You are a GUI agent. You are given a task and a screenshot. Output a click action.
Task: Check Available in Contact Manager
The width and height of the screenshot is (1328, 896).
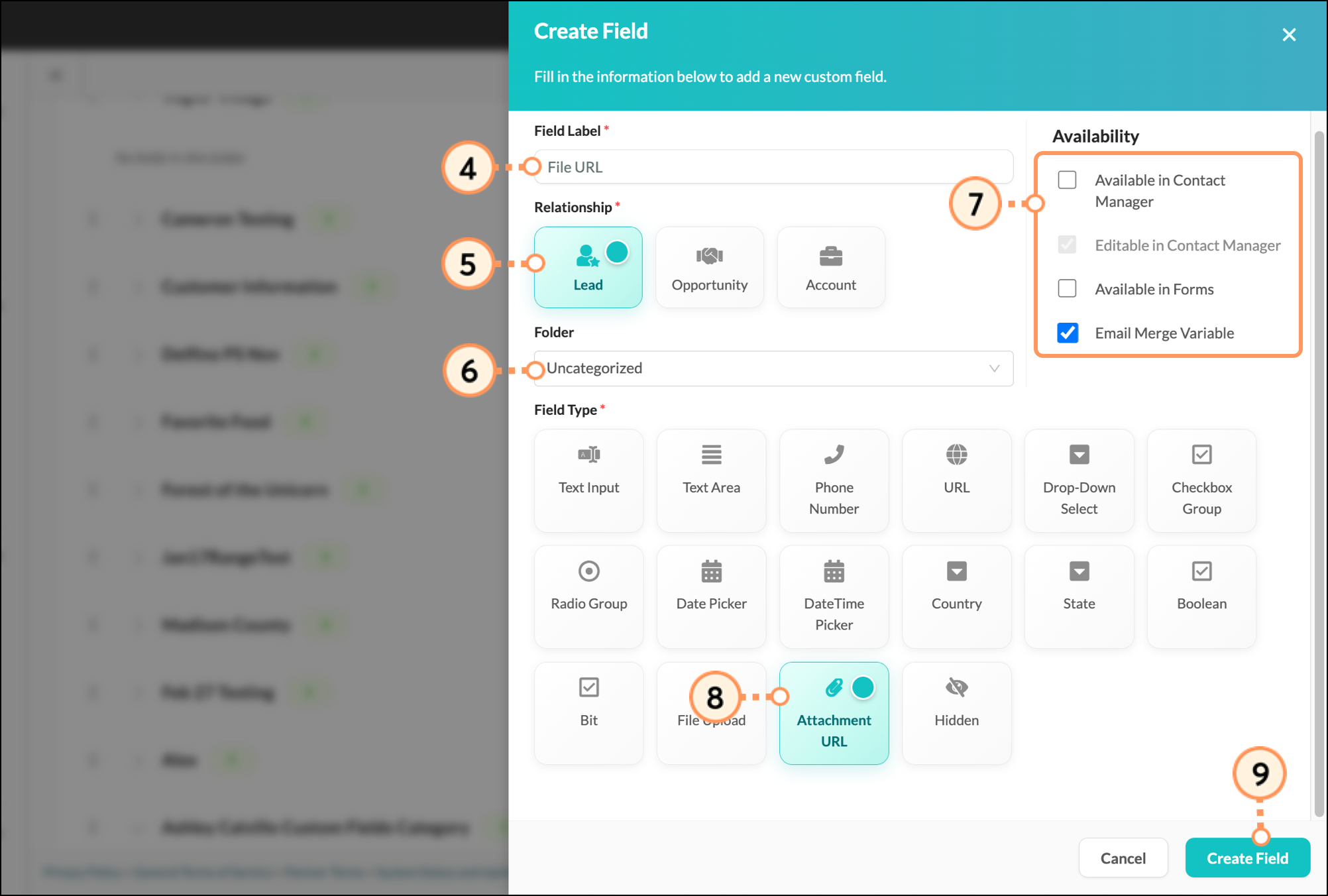pyautogui.click(x=1067, y=180)
